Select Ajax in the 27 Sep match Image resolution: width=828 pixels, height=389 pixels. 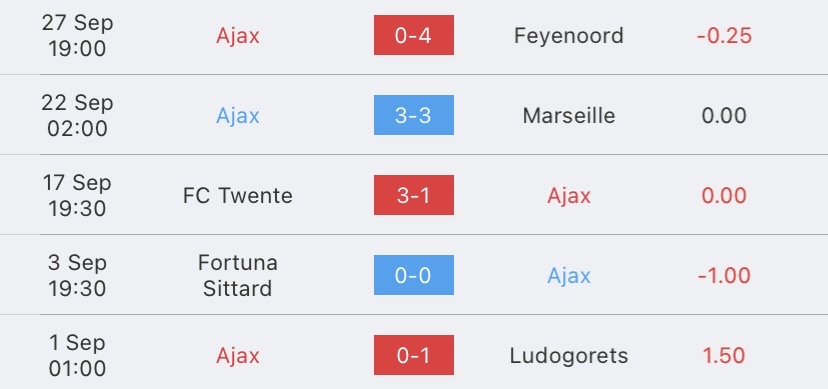(238, 36)
